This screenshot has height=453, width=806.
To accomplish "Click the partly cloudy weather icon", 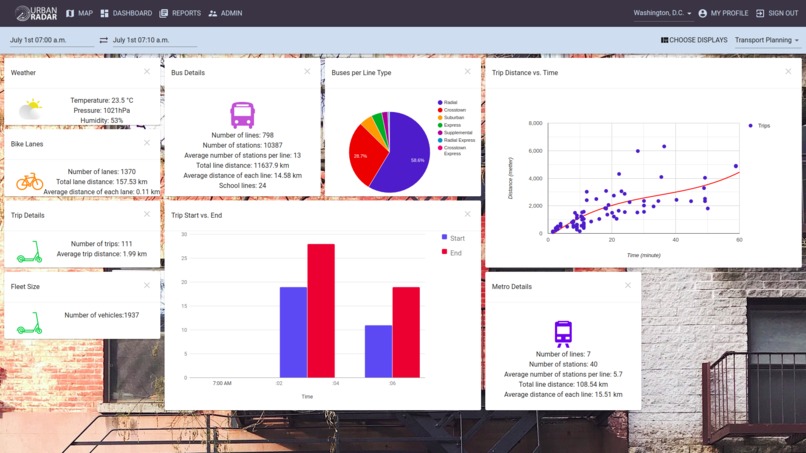I will point(30,109).
